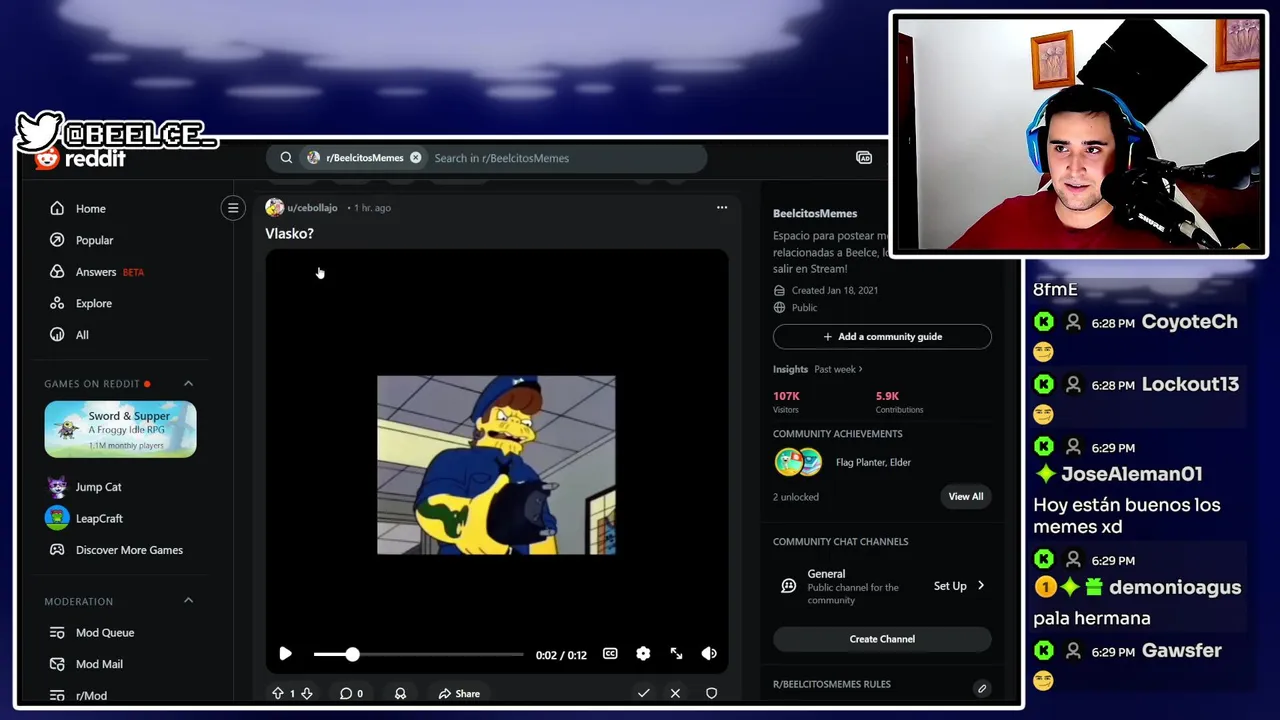Click the video progress scrubber handle

pyautogui.click(x=352, y=654)
